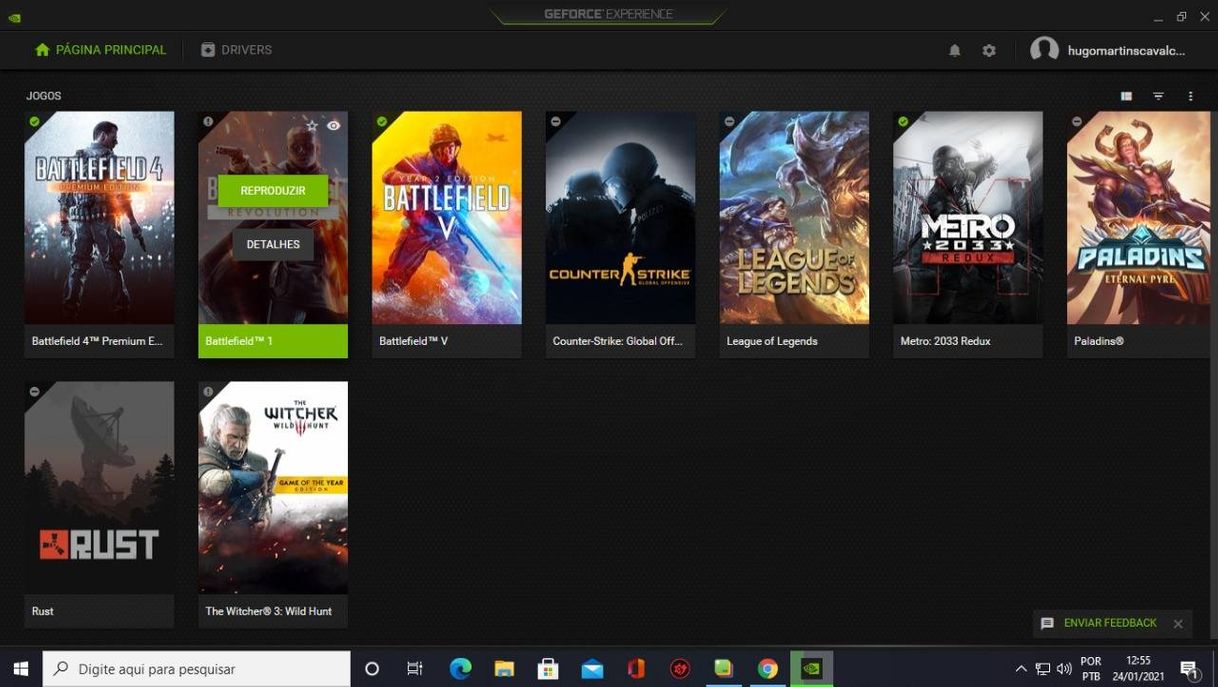Image resolution: width=1218 pixels, height=687 pixels.
Task: Click Reproduzir on Battlefield 1
Action: (x=273, y=191)
